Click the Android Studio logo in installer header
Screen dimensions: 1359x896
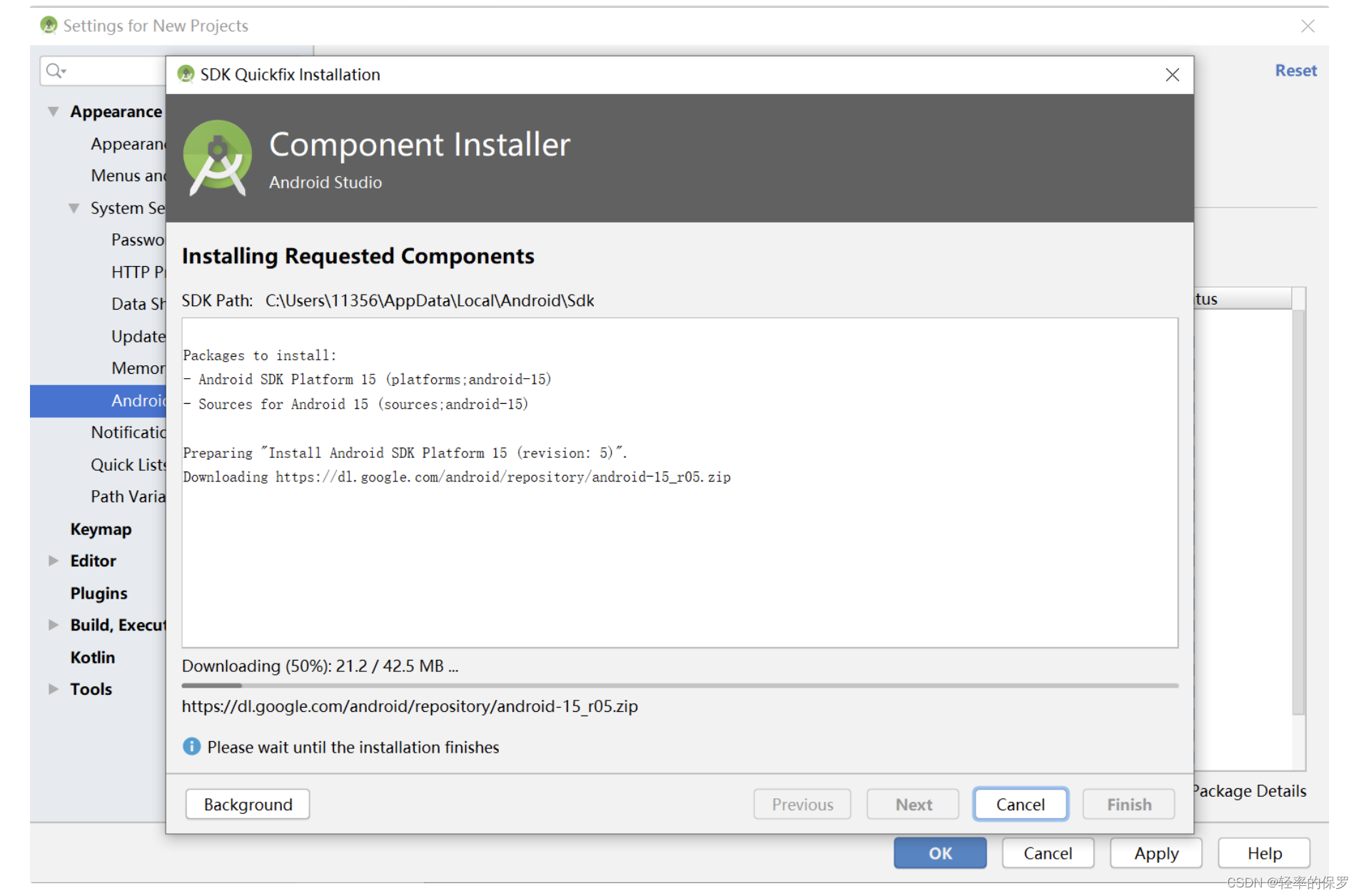click(x=218, y=158)
